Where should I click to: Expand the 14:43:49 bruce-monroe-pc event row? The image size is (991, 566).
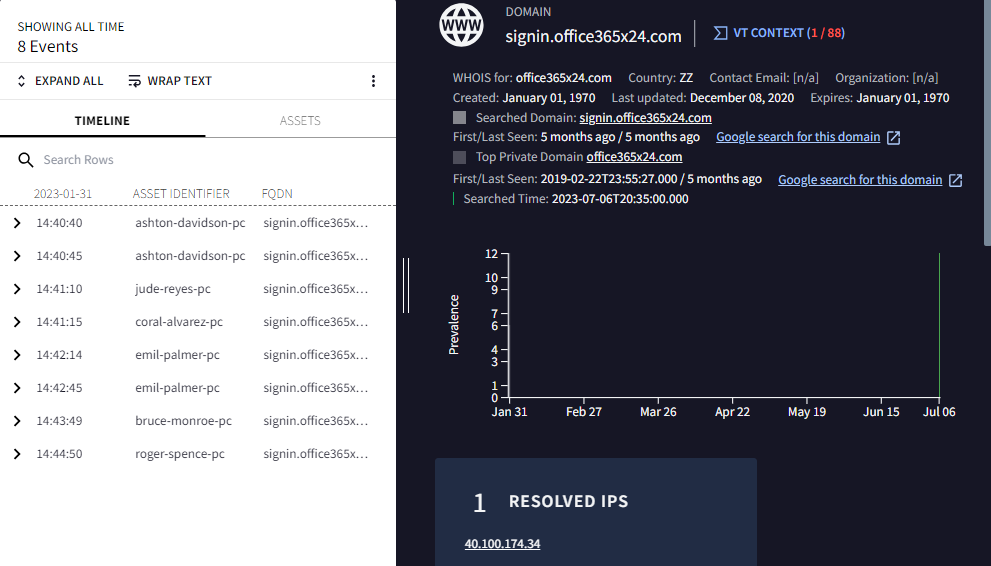[17, 421]
